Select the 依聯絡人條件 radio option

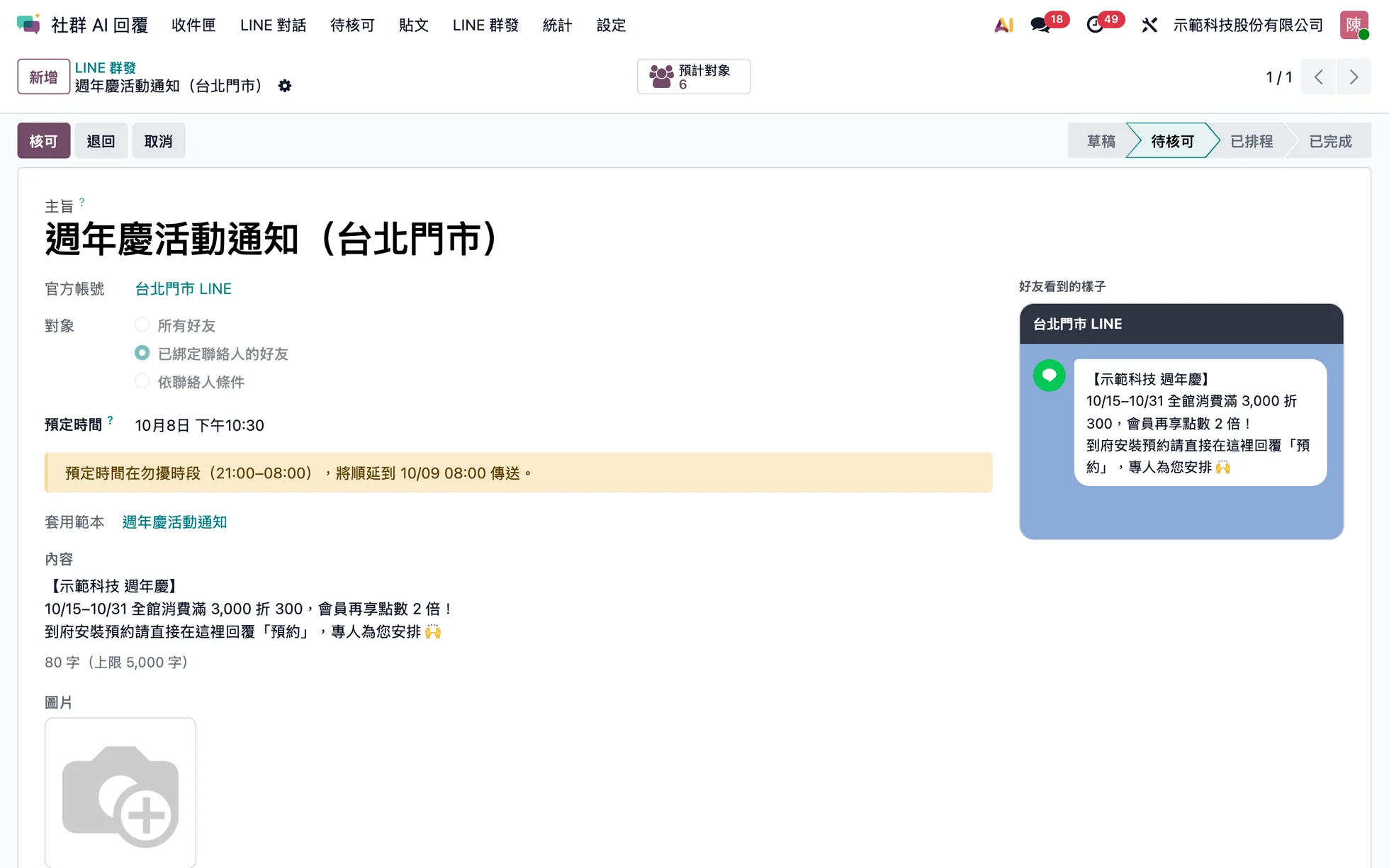coord(142,381)
